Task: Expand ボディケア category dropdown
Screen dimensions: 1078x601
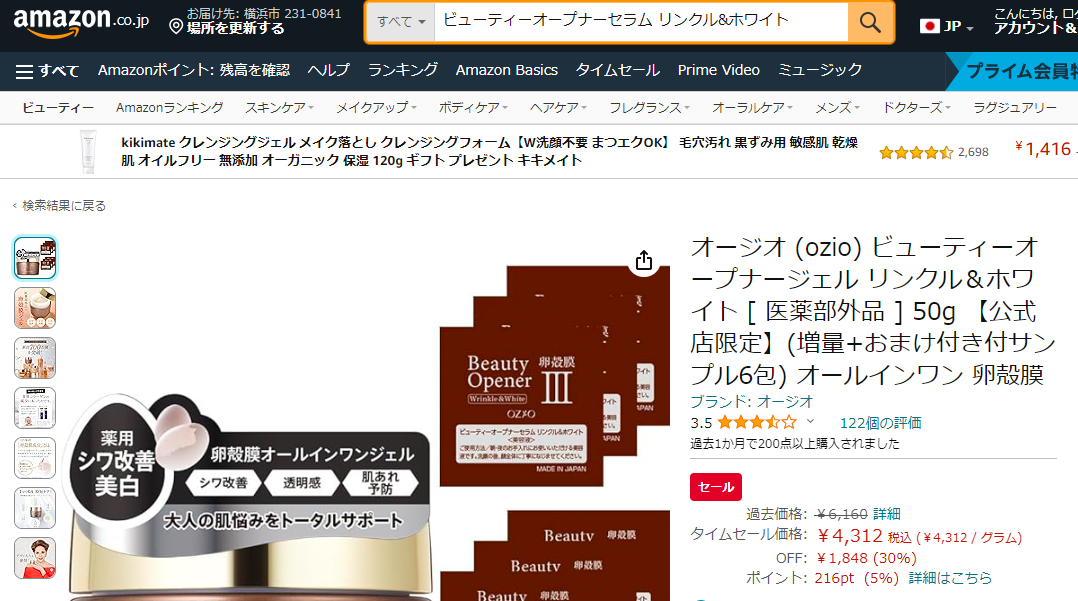Action: pos(473,107)
